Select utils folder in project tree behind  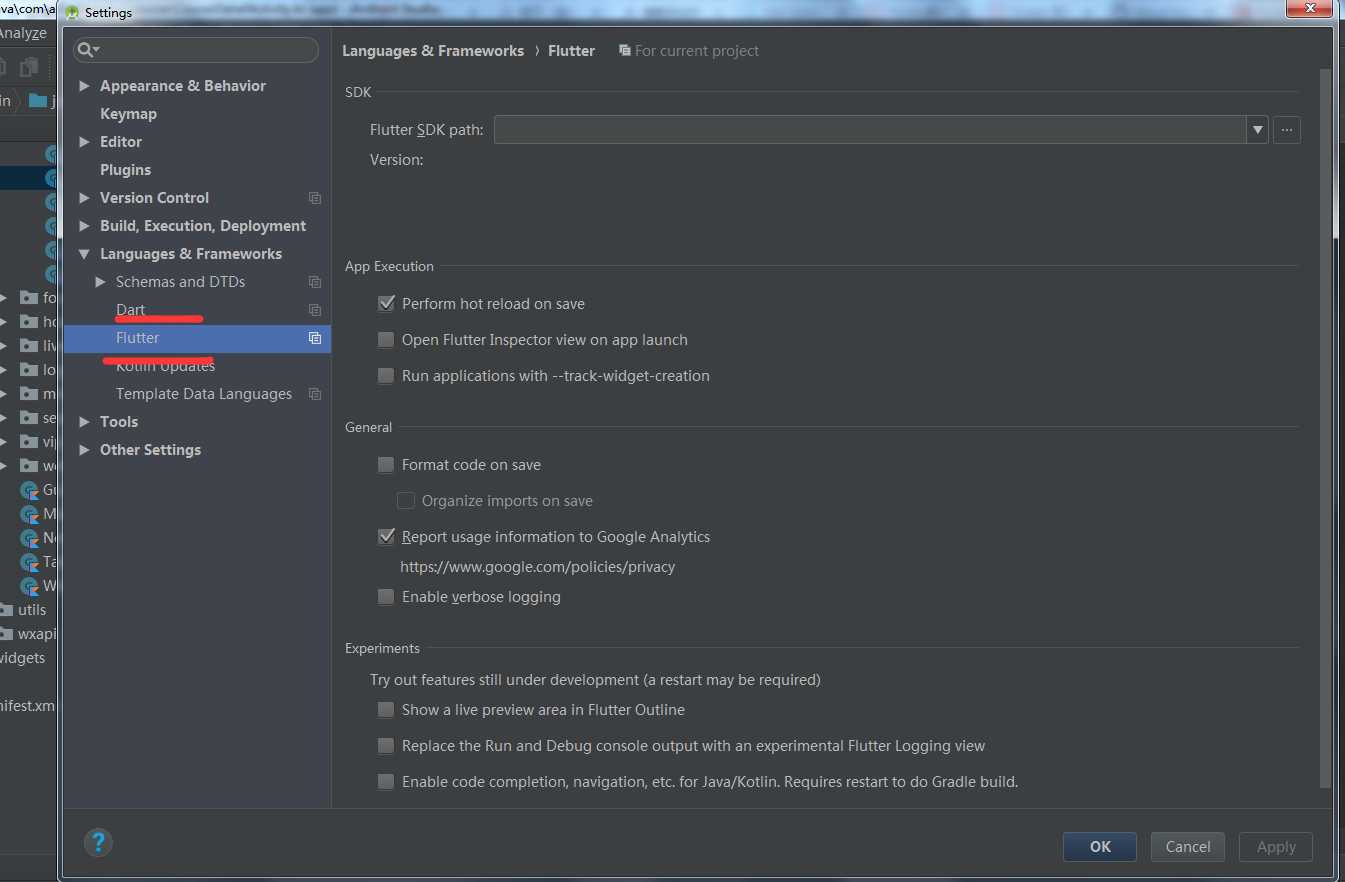(32, 610)
